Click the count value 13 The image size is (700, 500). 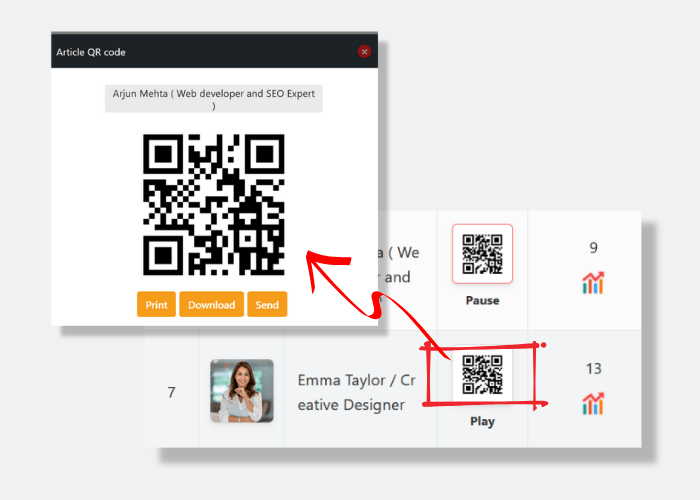(x=593, y=369)
